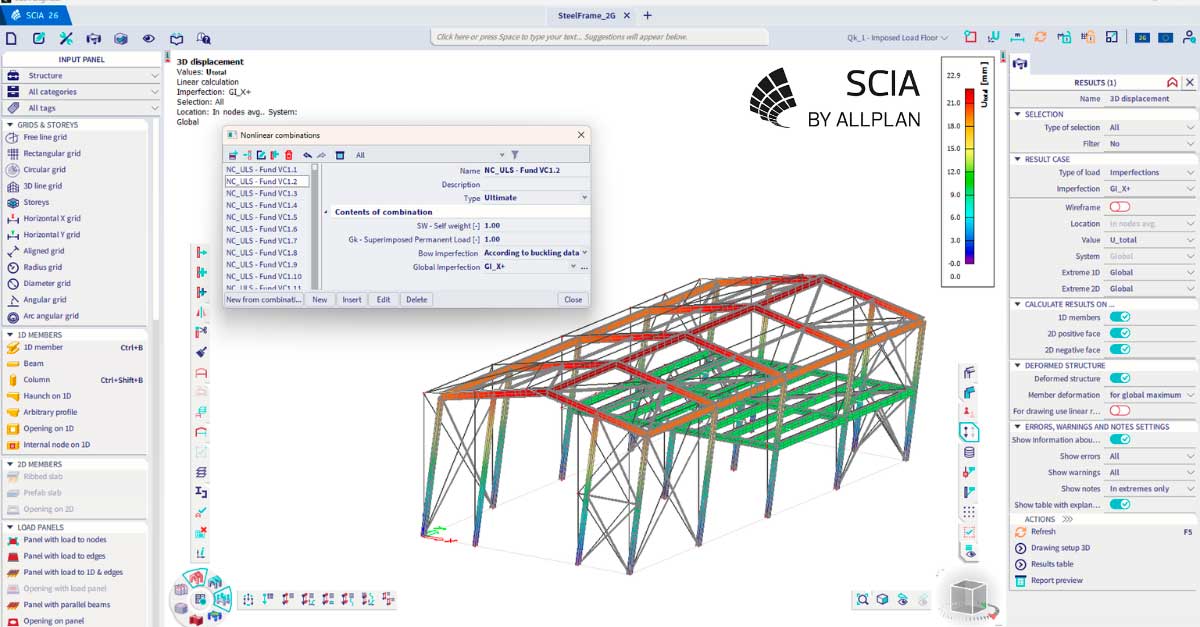
Task: Click the Delete button in the Nonlinear combinations dialog
Action: pyautogui.click(x=416, y=299)
